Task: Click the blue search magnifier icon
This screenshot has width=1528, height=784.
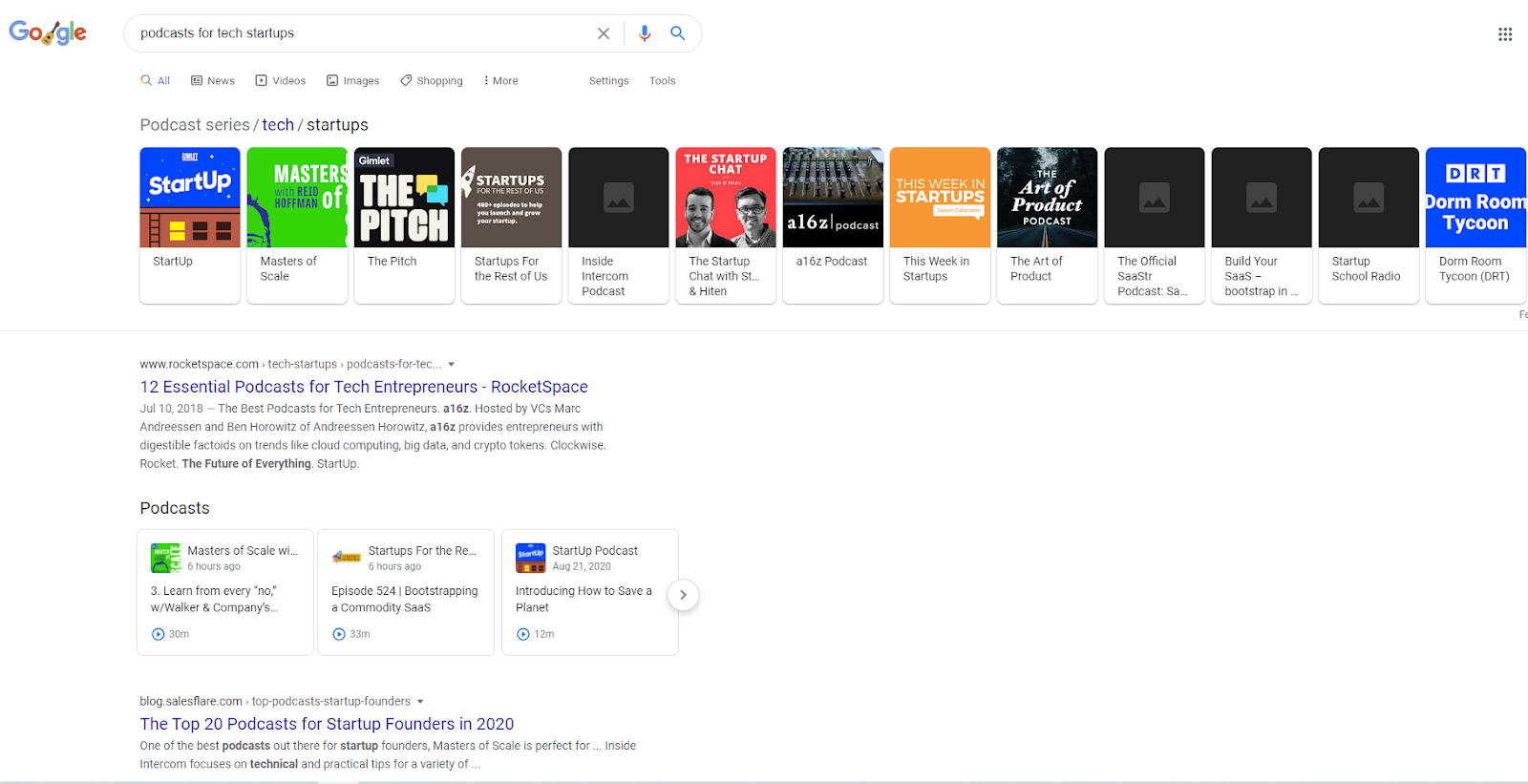Action: pos(678,33)
